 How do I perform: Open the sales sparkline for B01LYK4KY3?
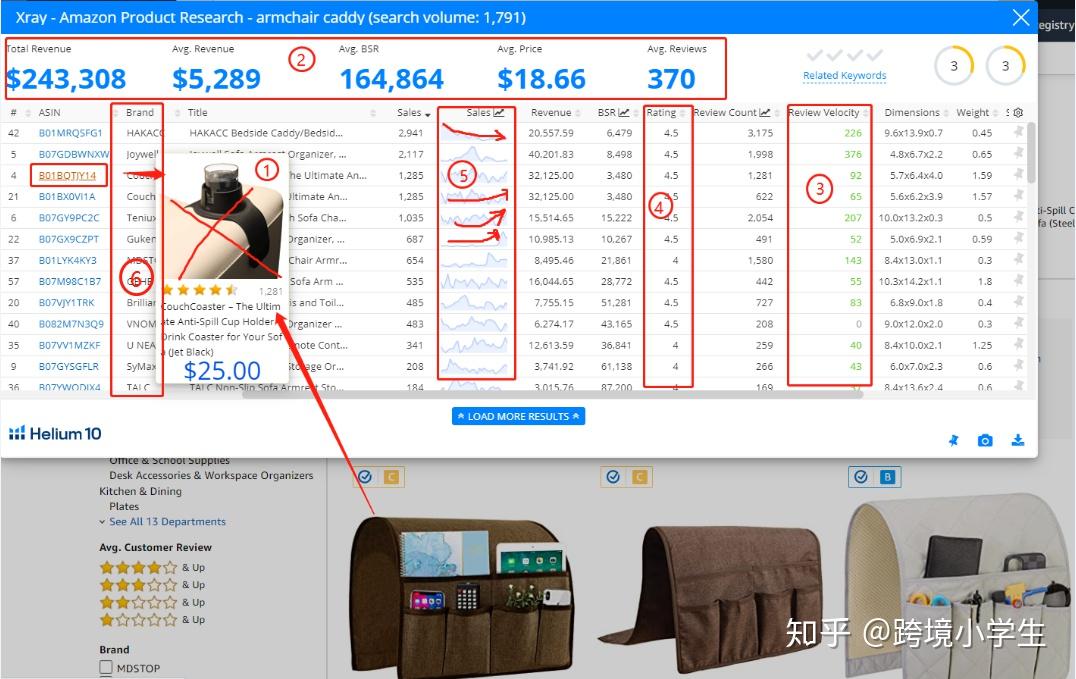[474, 260]
